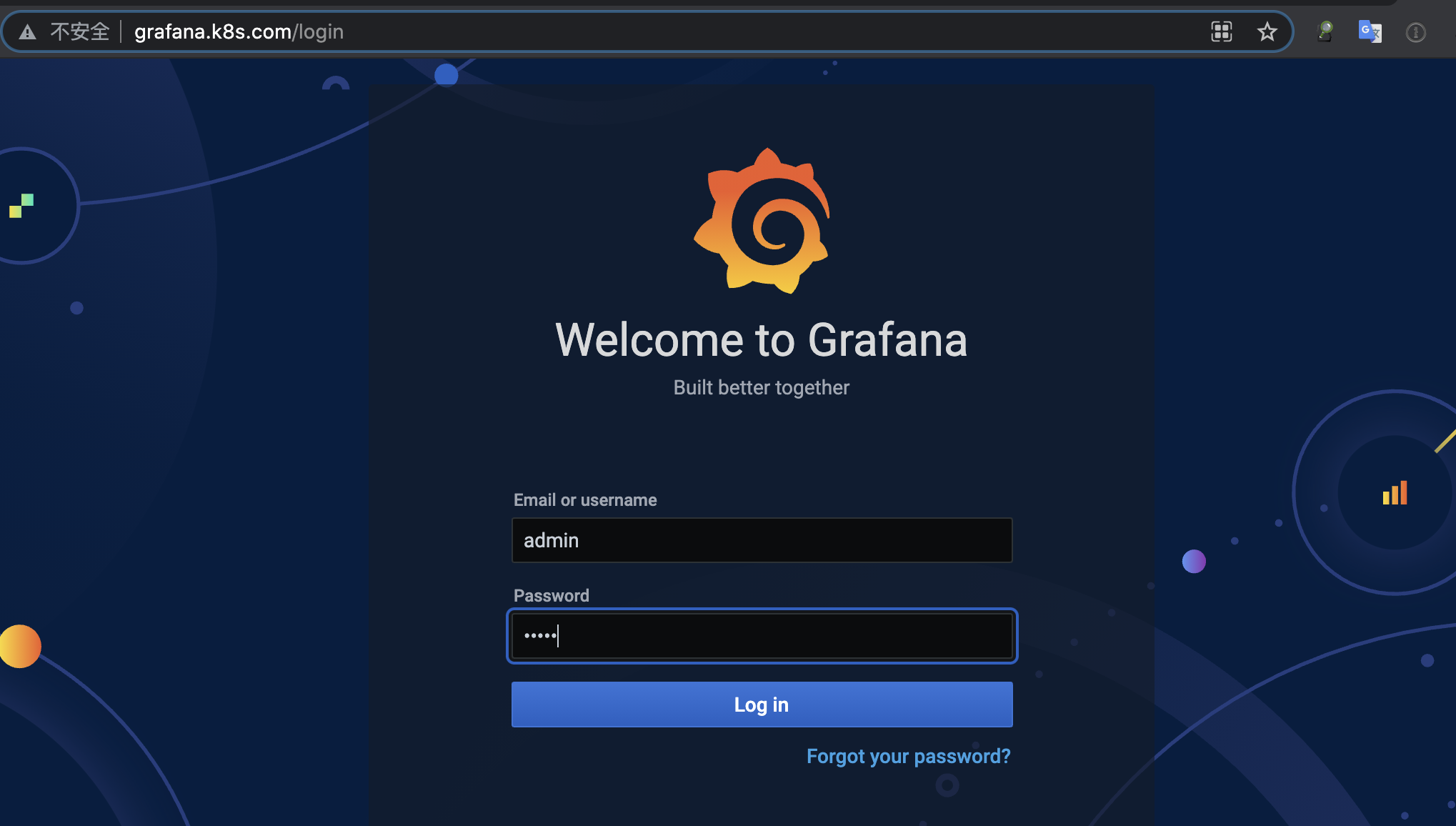Click the Built better together subtitle

point(762,387)
